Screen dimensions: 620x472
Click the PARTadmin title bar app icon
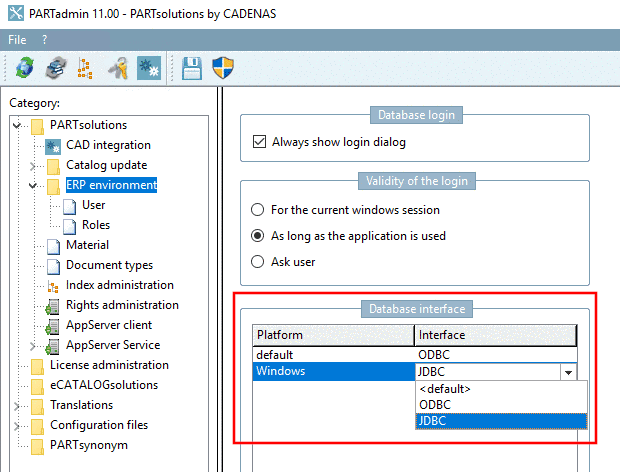[x=16, y=13]
